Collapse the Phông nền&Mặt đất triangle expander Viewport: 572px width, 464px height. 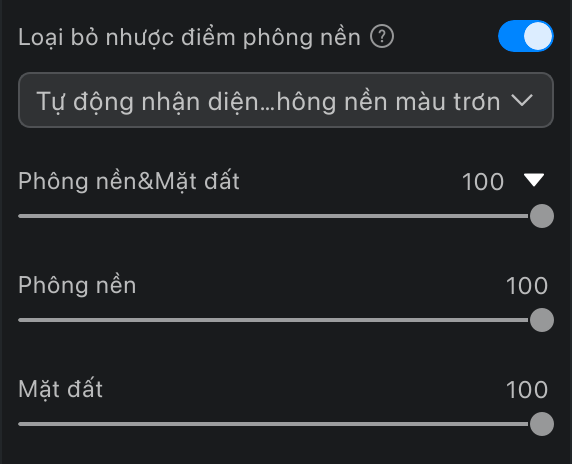(x=534, y=180)
